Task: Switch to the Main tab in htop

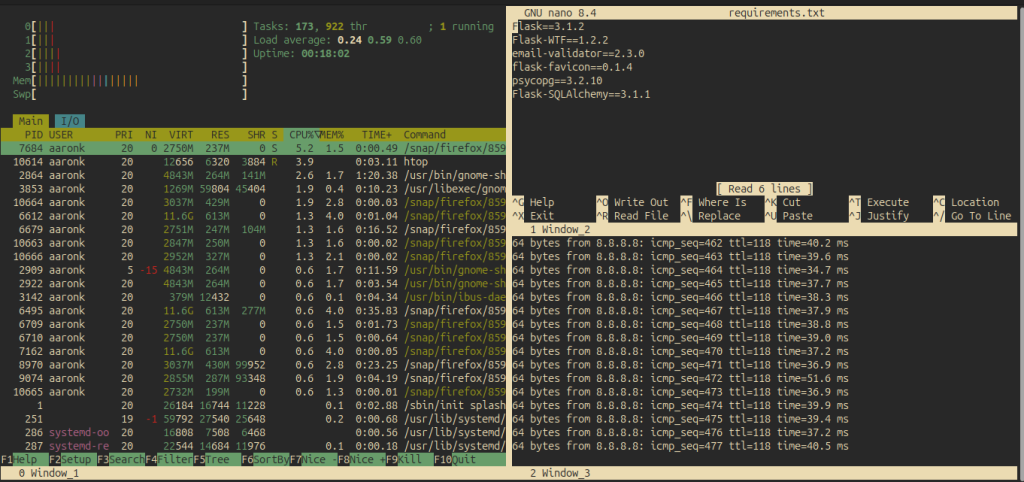Action: [30, 121]
